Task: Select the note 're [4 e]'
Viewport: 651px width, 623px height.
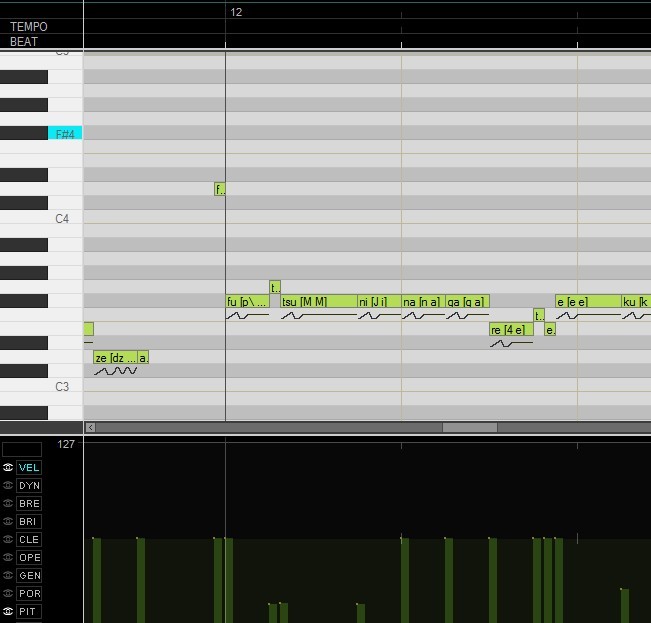Action: pyautogui.click(x=512, y=330)
